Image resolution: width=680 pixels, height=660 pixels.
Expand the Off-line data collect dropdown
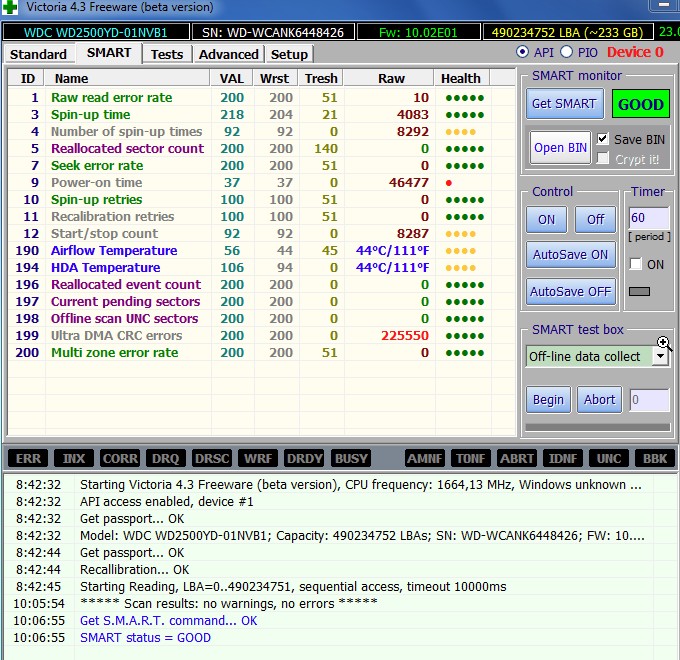click(660, 356)
